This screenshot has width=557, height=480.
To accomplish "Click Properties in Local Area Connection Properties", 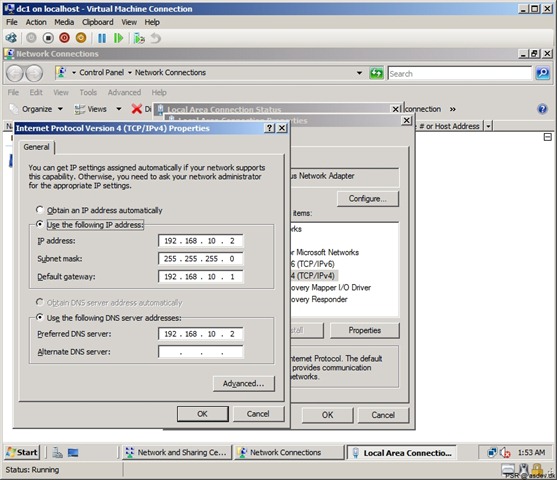I will pos(364,330).
